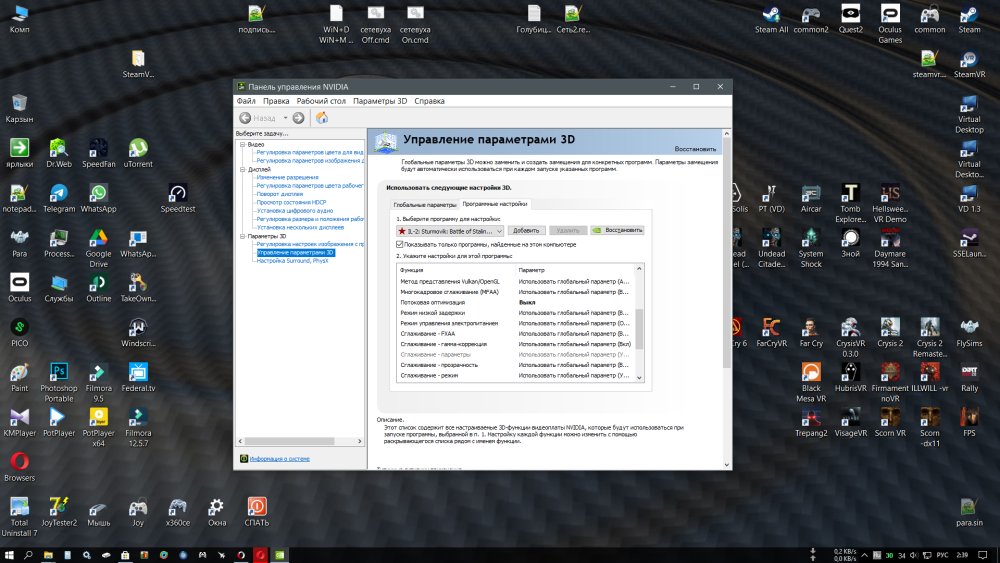The height and width of the screenshot is (563, 1000).
Task: Click the Добавить button
Action: [526, 230]
